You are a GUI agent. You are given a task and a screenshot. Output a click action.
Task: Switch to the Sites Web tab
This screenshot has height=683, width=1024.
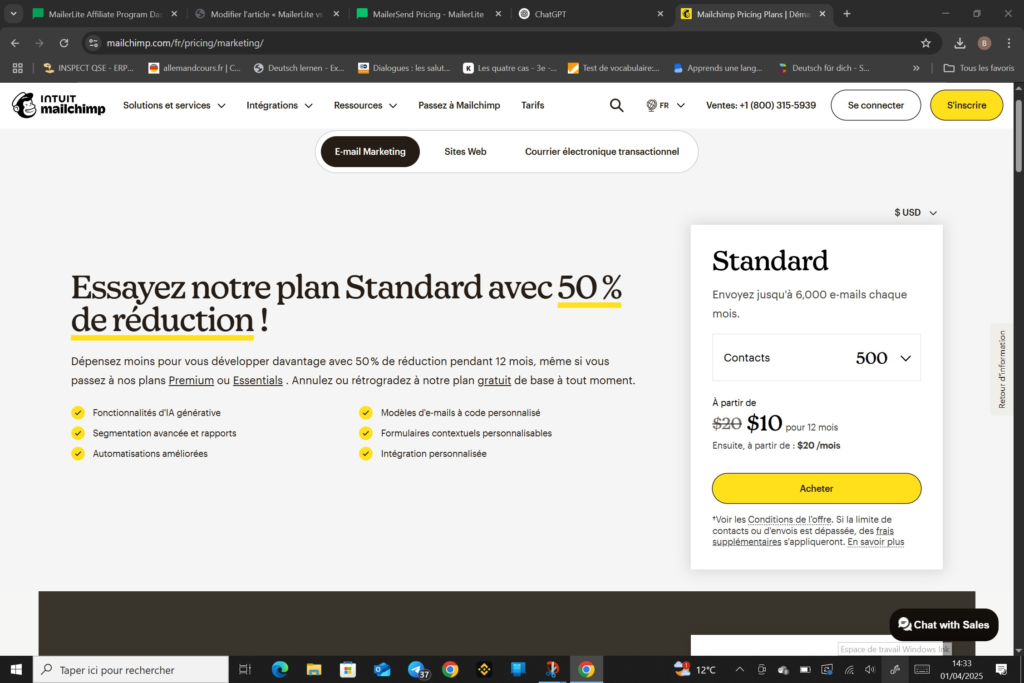(465, 151)
